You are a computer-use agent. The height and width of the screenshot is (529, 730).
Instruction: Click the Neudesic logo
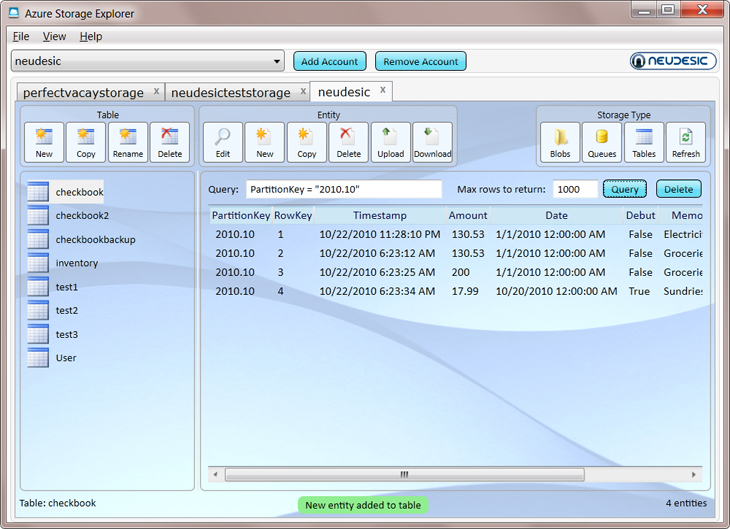click(673, 61)
